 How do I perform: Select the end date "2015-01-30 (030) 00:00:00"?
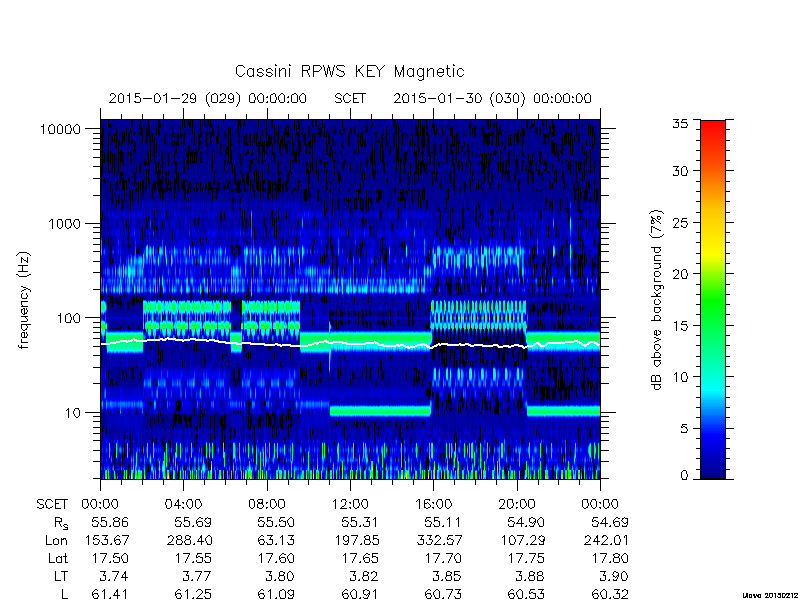tap(492, 98)
